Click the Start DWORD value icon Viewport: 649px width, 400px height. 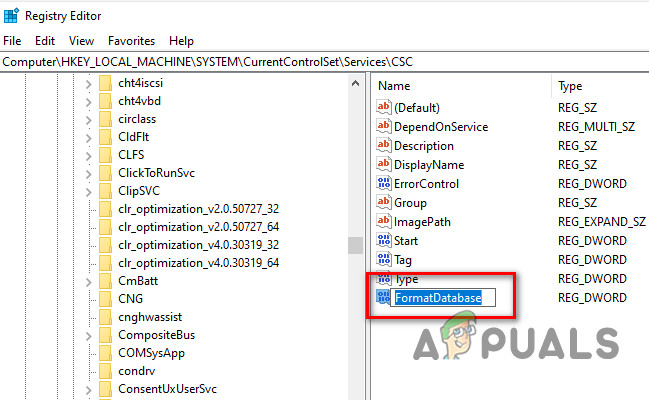point(383,241)
